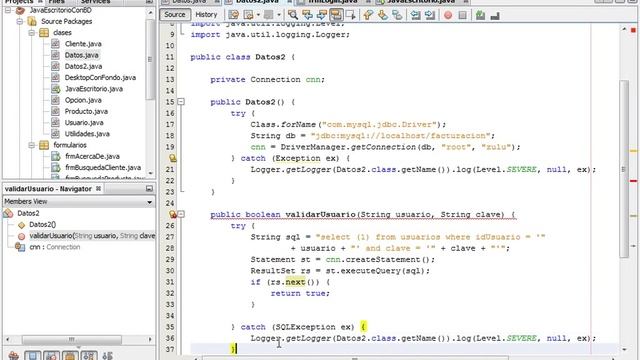Viewport: 640px width, 360px height.
Task: Click the Uncomment lines toolbar icon
Action: (495, 15)
